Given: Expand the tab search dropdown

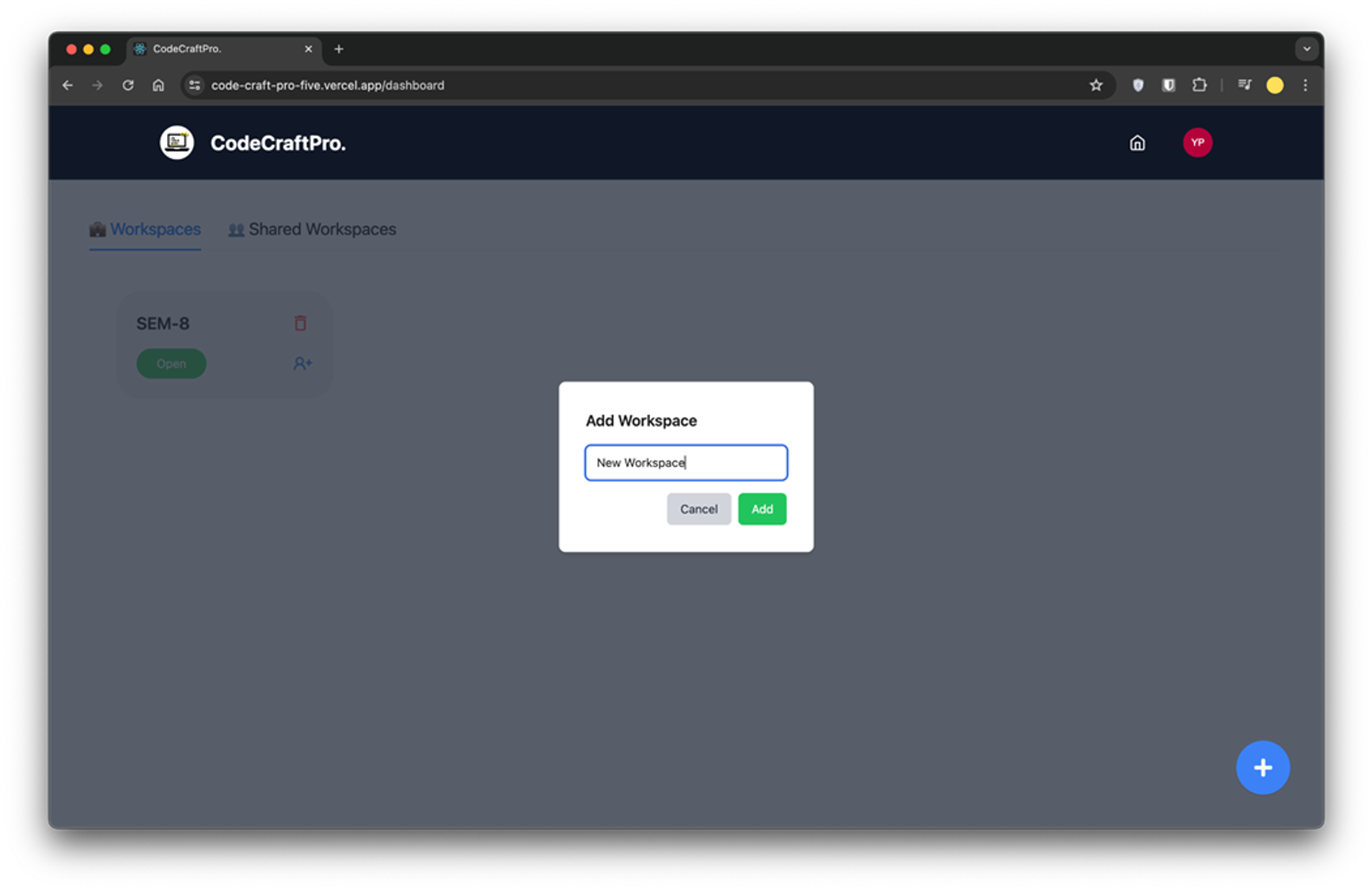Looking at the screenshot, I should [1306, 49].
